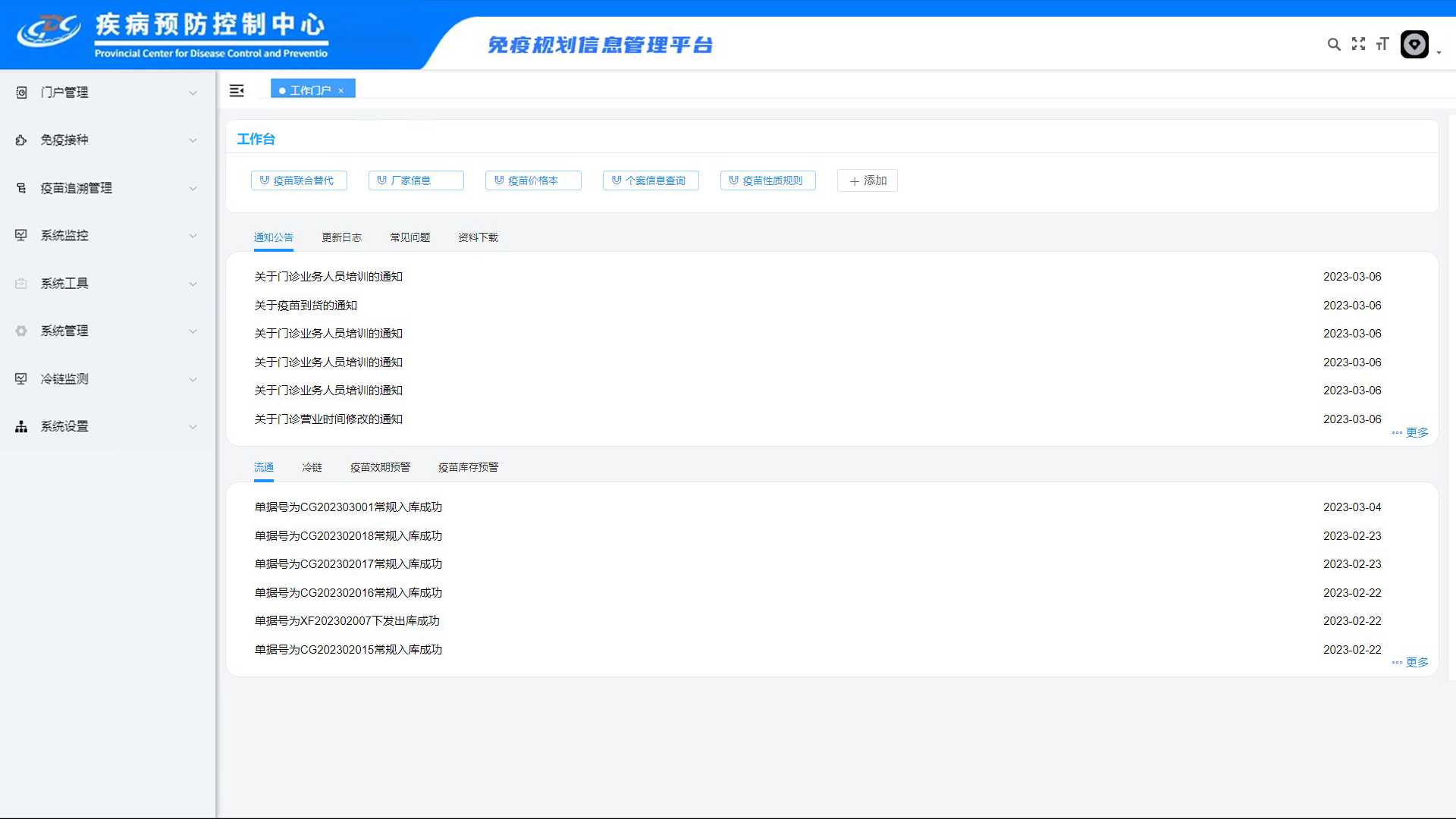Viewport: 1456px width, 819px height.
Task: Click the 冷链监测 monitor icon
Action: 21,379
